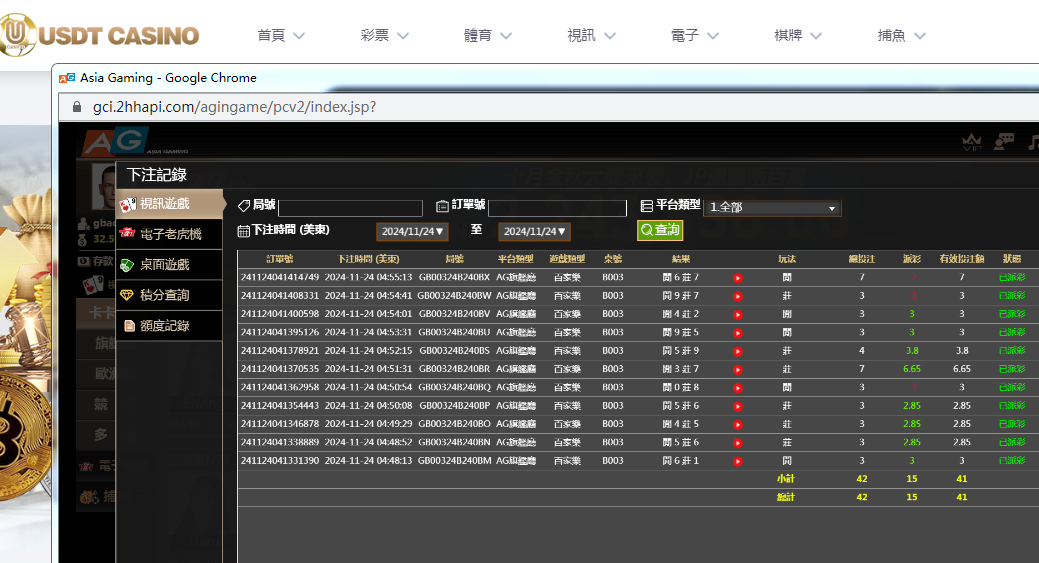Image resolution: width=1039 pixels, height=563 pixels.
Task: Play replay for round GB00324B240BR
Action: coord(738,369)
